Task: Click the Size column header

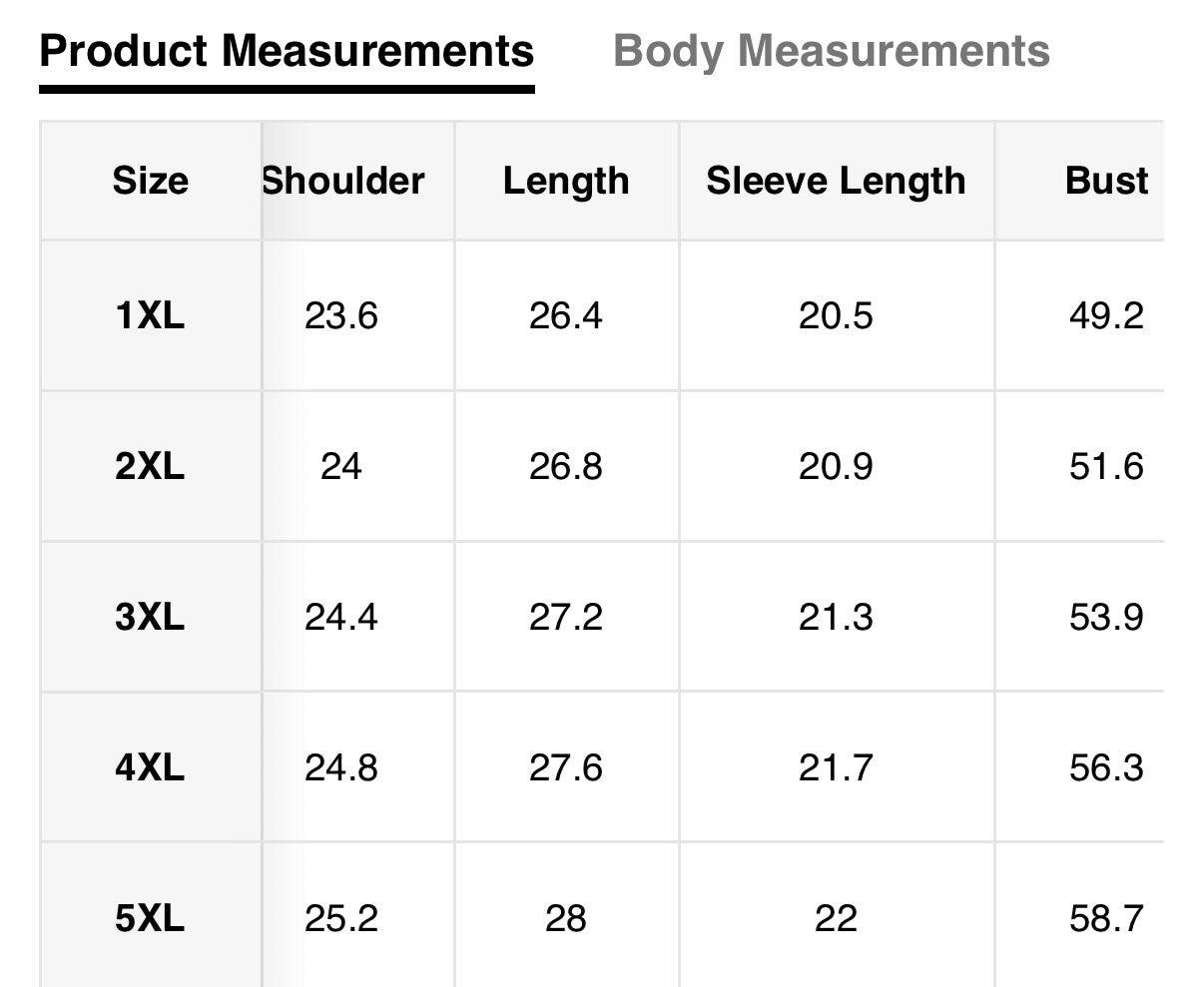Action: click(x=150, y=181)
